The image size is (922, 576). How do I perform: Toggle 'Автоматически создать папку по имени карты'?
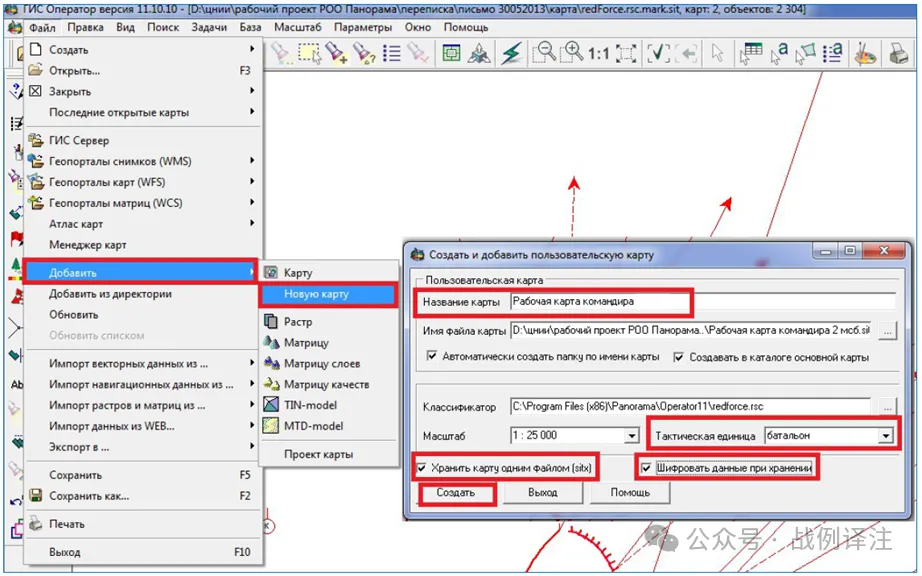[432, 356]
